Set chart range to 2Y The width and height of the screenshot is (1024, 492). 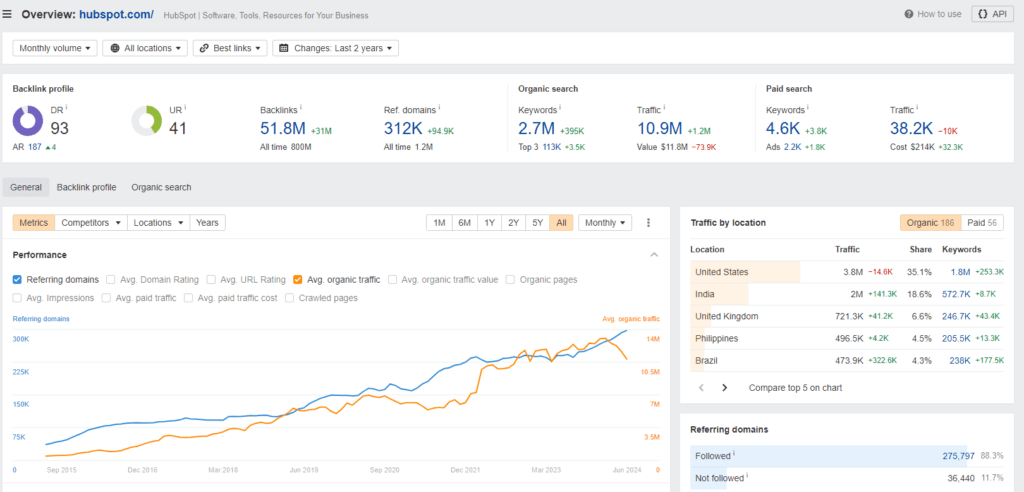513,223
